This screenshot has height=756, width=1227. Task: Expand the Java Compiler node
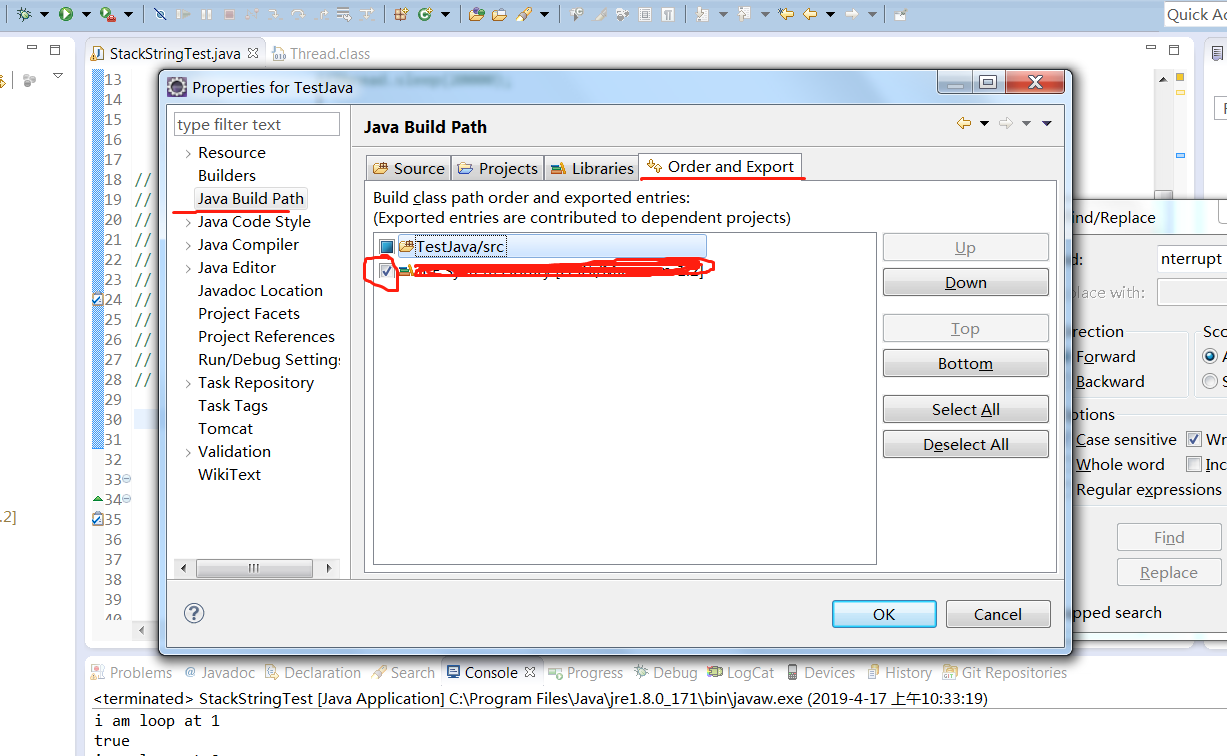pyautogui.click(x=188, y=245)
